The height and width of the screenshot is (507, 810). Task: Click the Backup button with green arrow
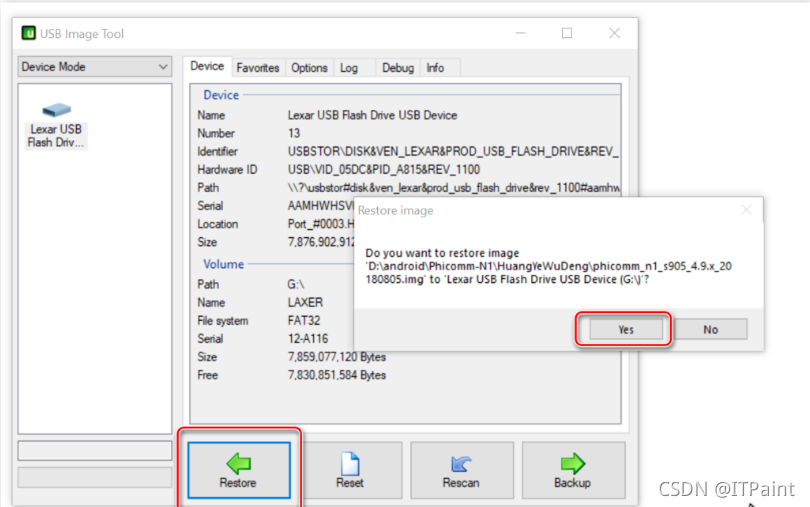click(x=573, y=470)
